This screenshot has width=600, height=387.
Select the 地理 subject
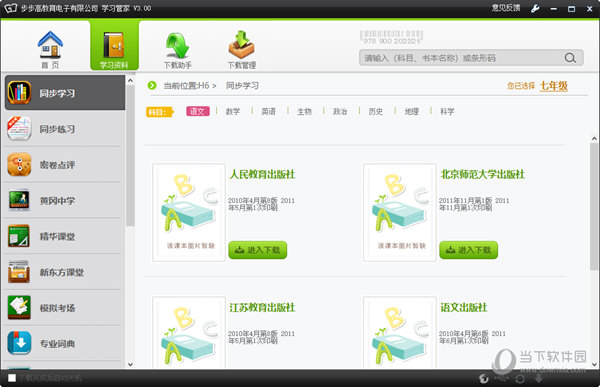click(x=411, y=111)
